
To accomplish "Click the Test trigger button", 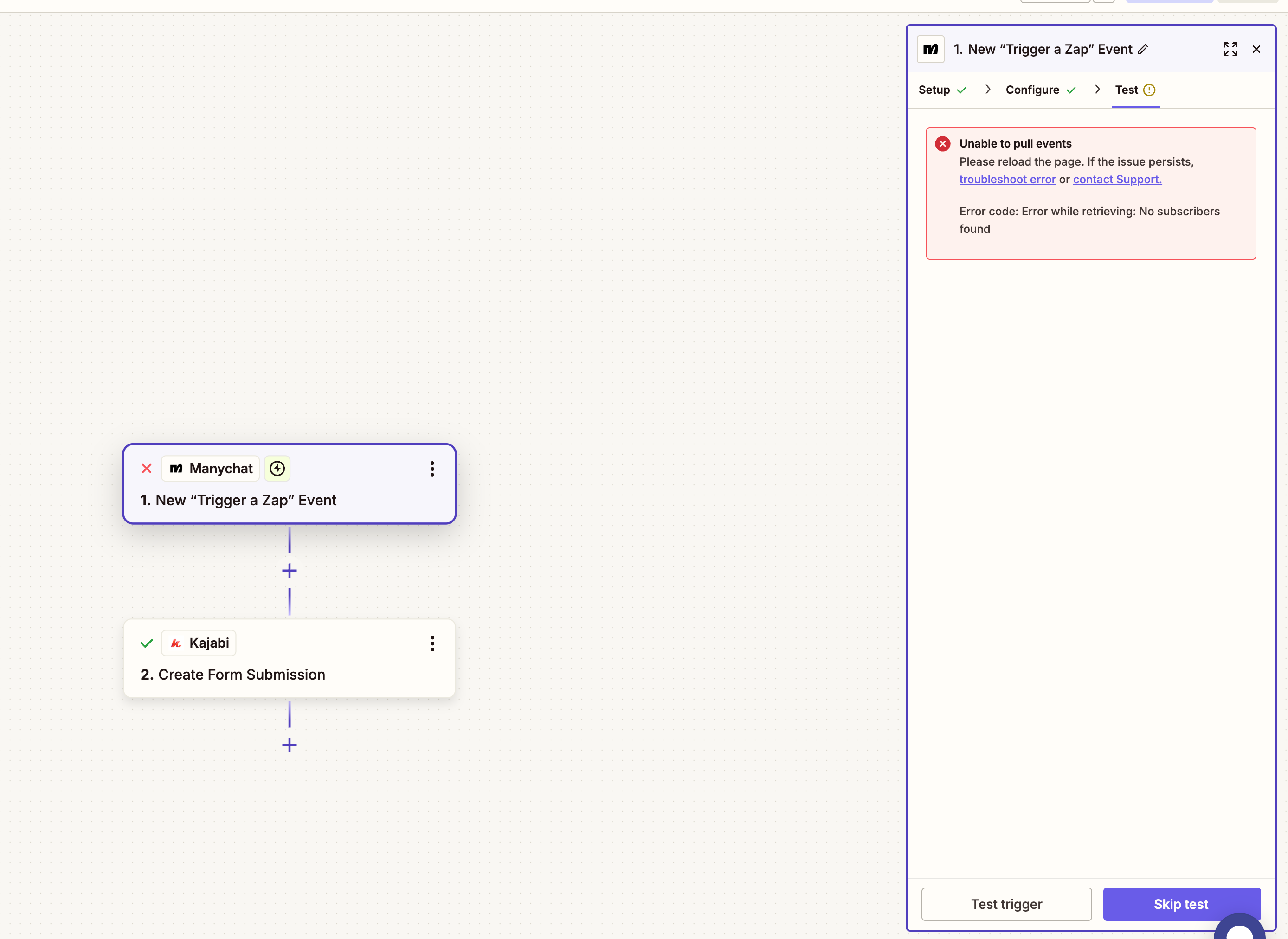I will [x=1006, y=904].
